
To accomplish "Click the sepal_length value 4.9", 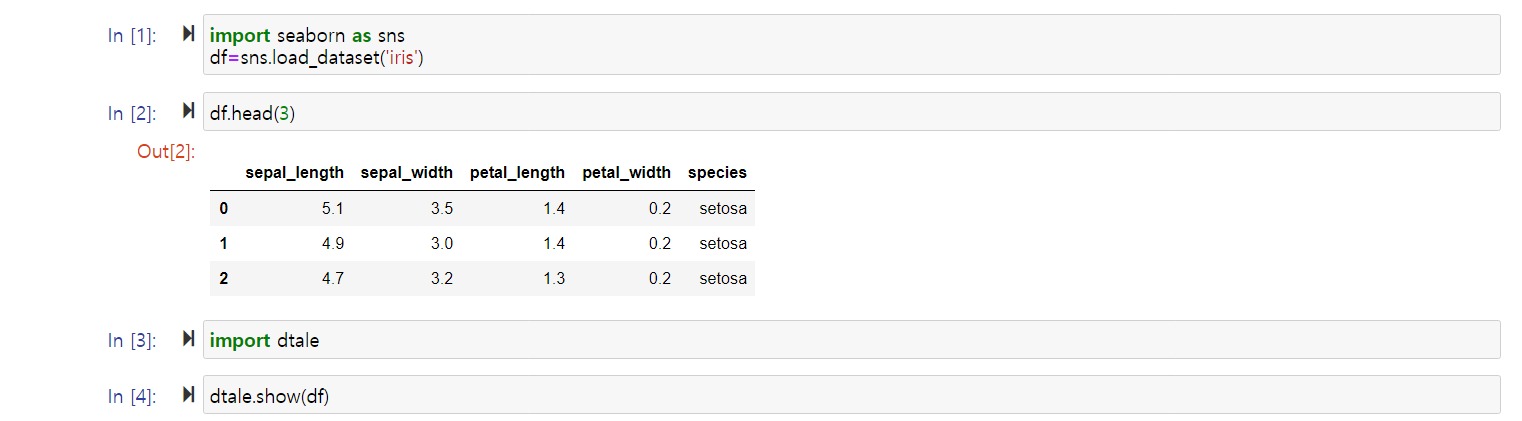I will click(x=332, y=244).
